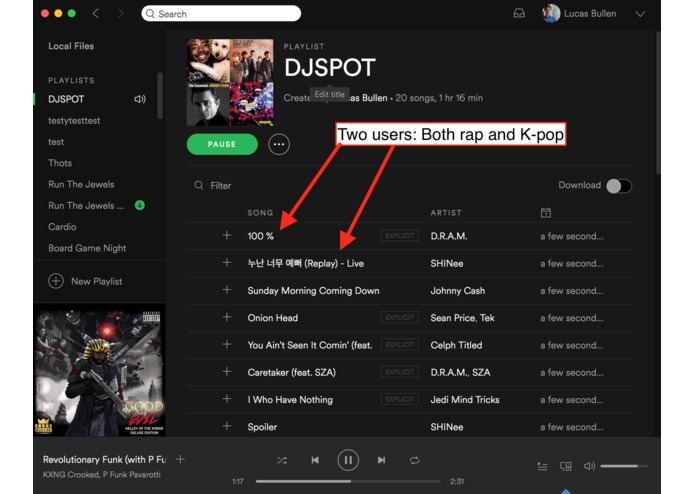Viewport: 695px width, 494px height.
Task: Click the green downloaded arrow icon
Action: click(140, 205)
